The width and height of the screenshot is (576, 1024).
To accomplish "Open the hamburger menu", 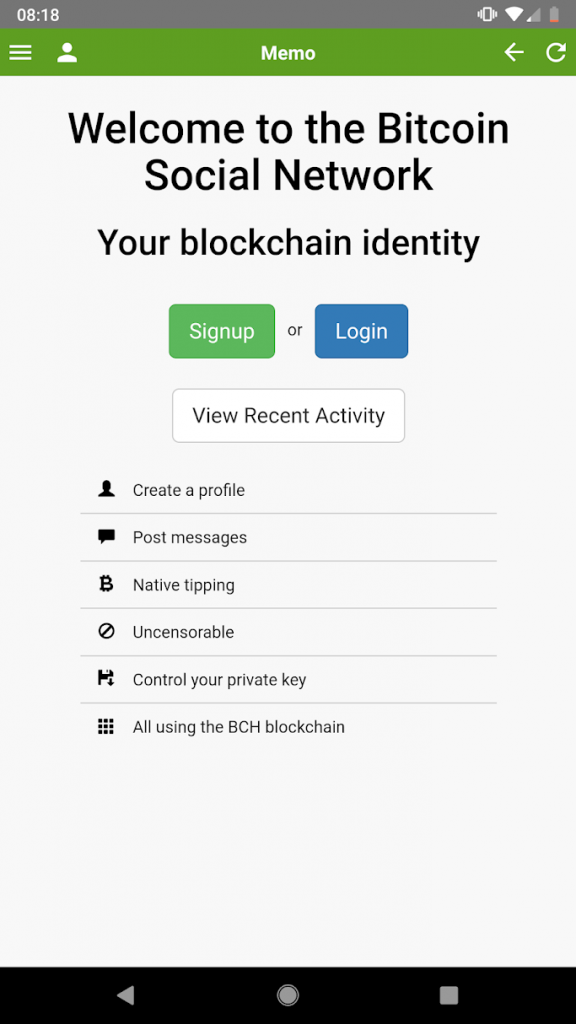I will pos(20,53).
